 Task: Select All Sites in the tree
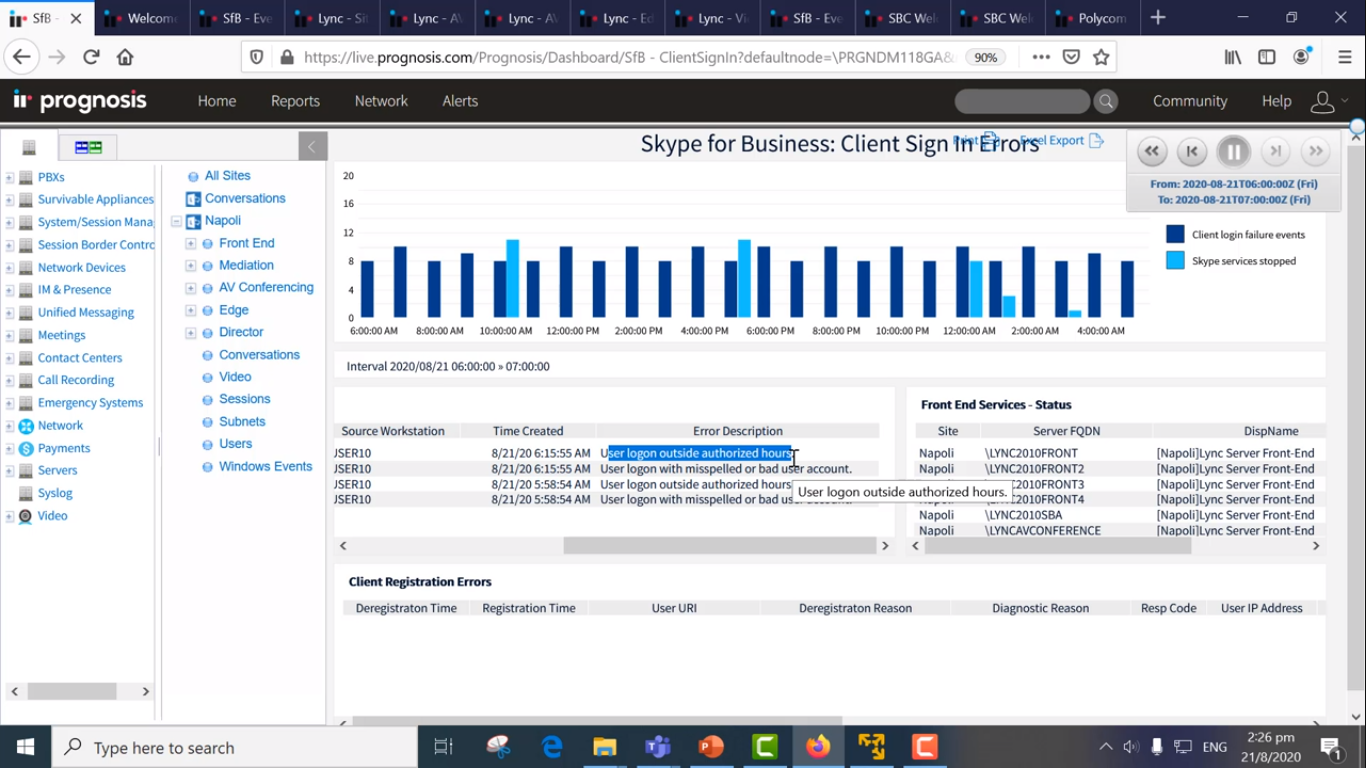[228, 176]
